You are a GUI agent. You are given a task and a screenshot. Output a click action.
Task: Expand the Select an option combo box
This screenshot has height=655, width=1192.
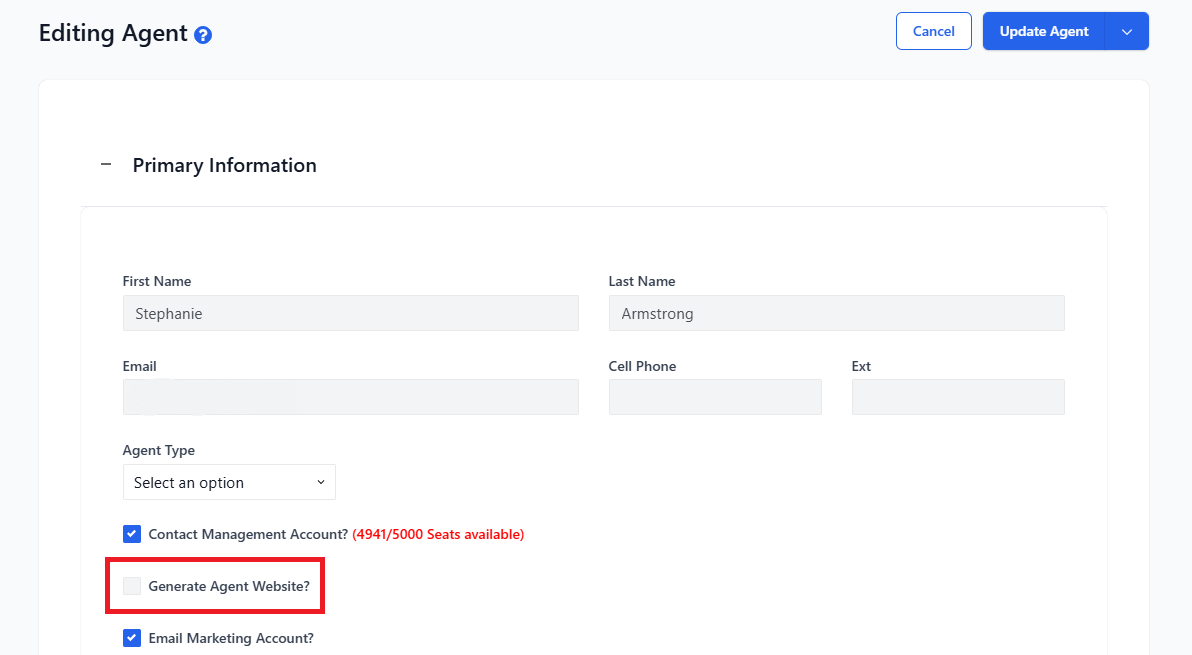(x=228, y=482)
